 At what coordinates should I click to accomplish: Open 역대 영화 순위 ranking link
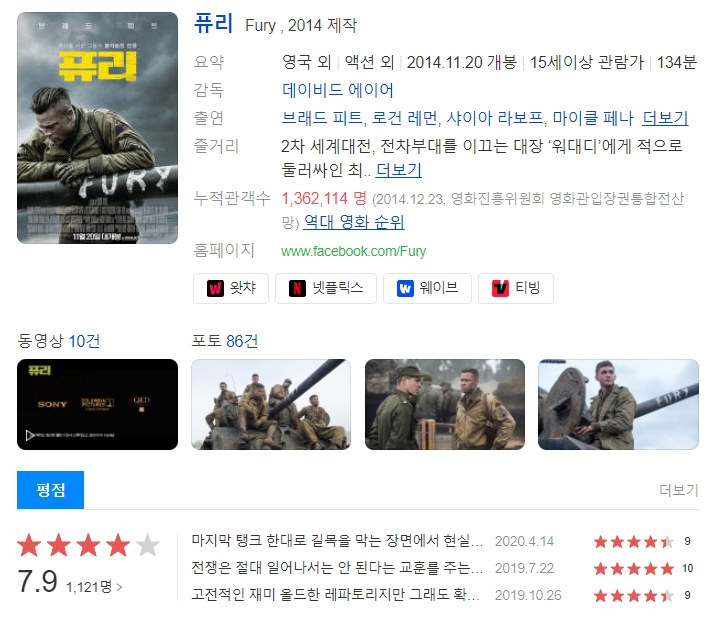pyautogui.click(x=354, y=222)
